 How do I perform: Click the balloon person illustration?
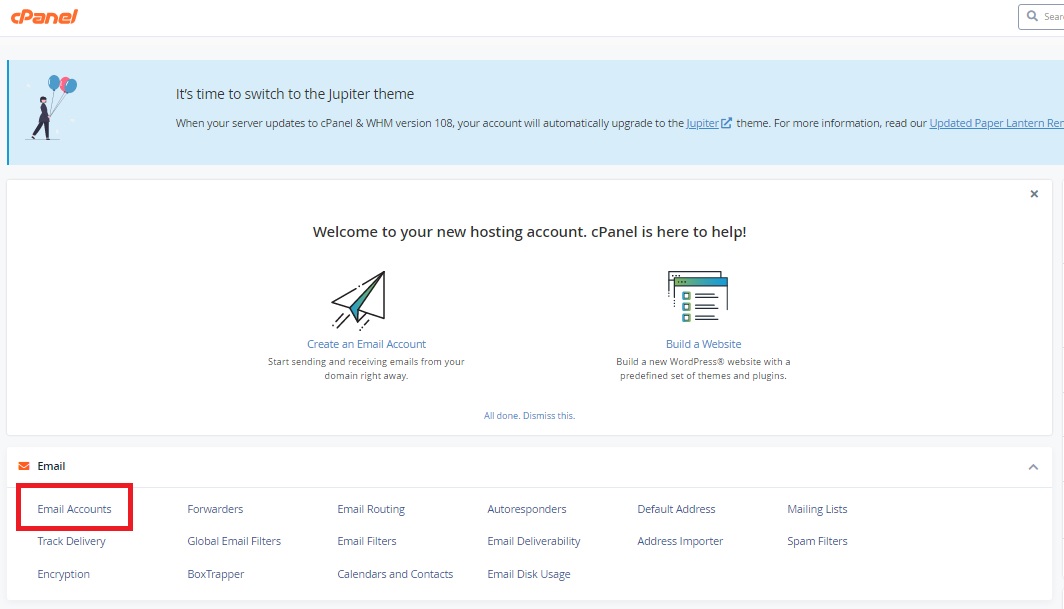click(52, 107)
